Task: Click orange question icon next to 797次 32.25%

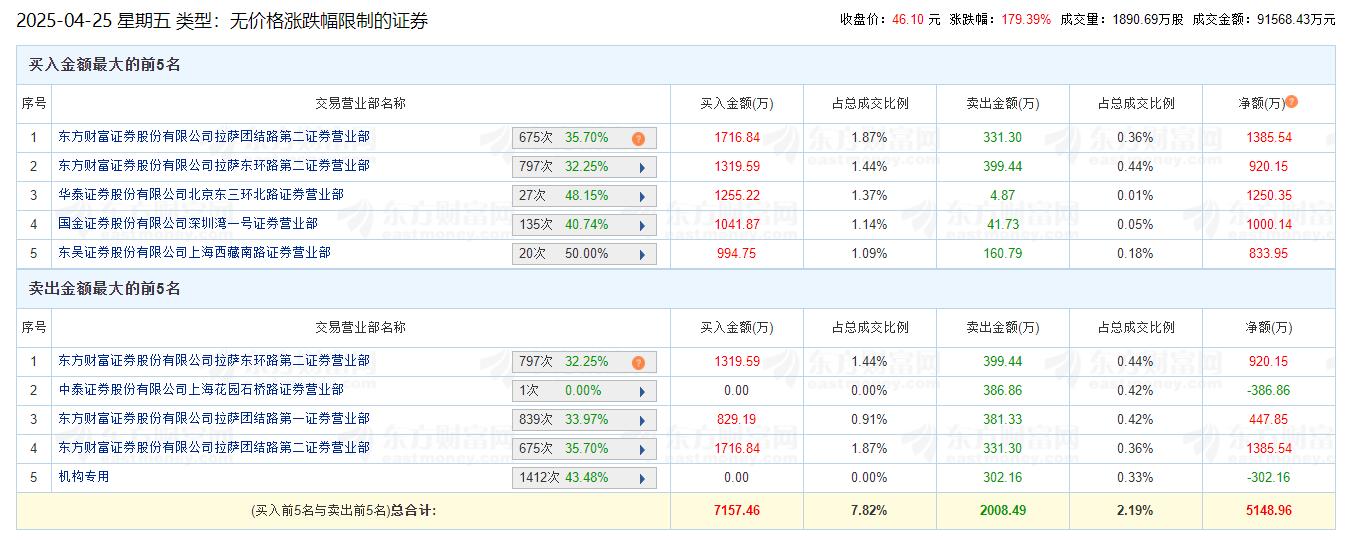Action: click(x=638, y=363)
